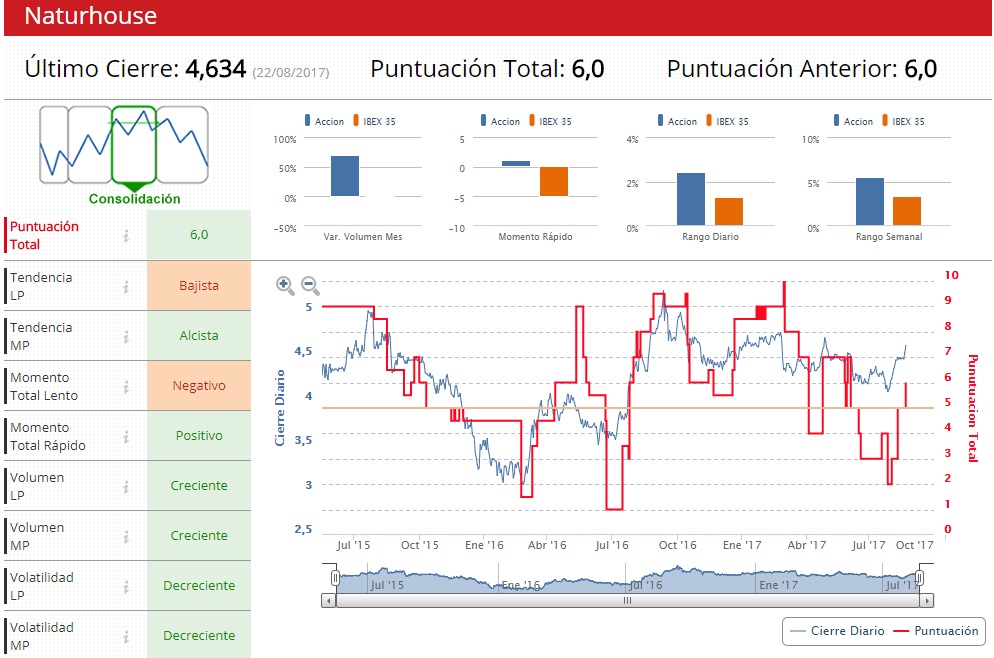994x658 pixels.
Task: Open info icon for Volatilidad LP row
Action: tap(126, 587)
